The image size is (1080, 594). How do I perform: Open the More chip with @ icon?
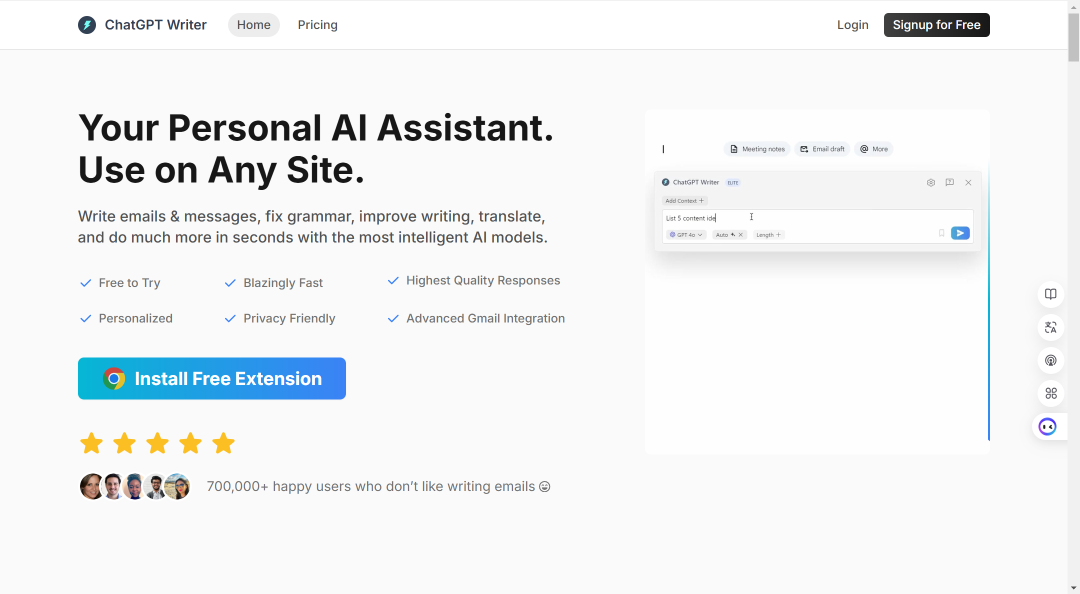pos(874,149)
